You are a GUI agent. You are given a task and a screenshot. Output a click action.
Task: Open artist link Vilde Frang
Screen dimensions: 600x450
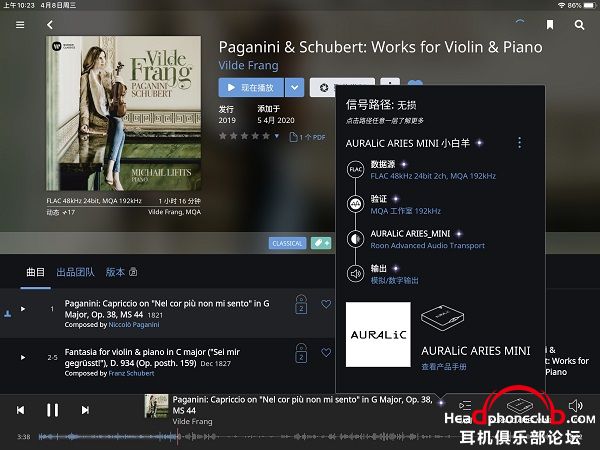tap(248, 65)
